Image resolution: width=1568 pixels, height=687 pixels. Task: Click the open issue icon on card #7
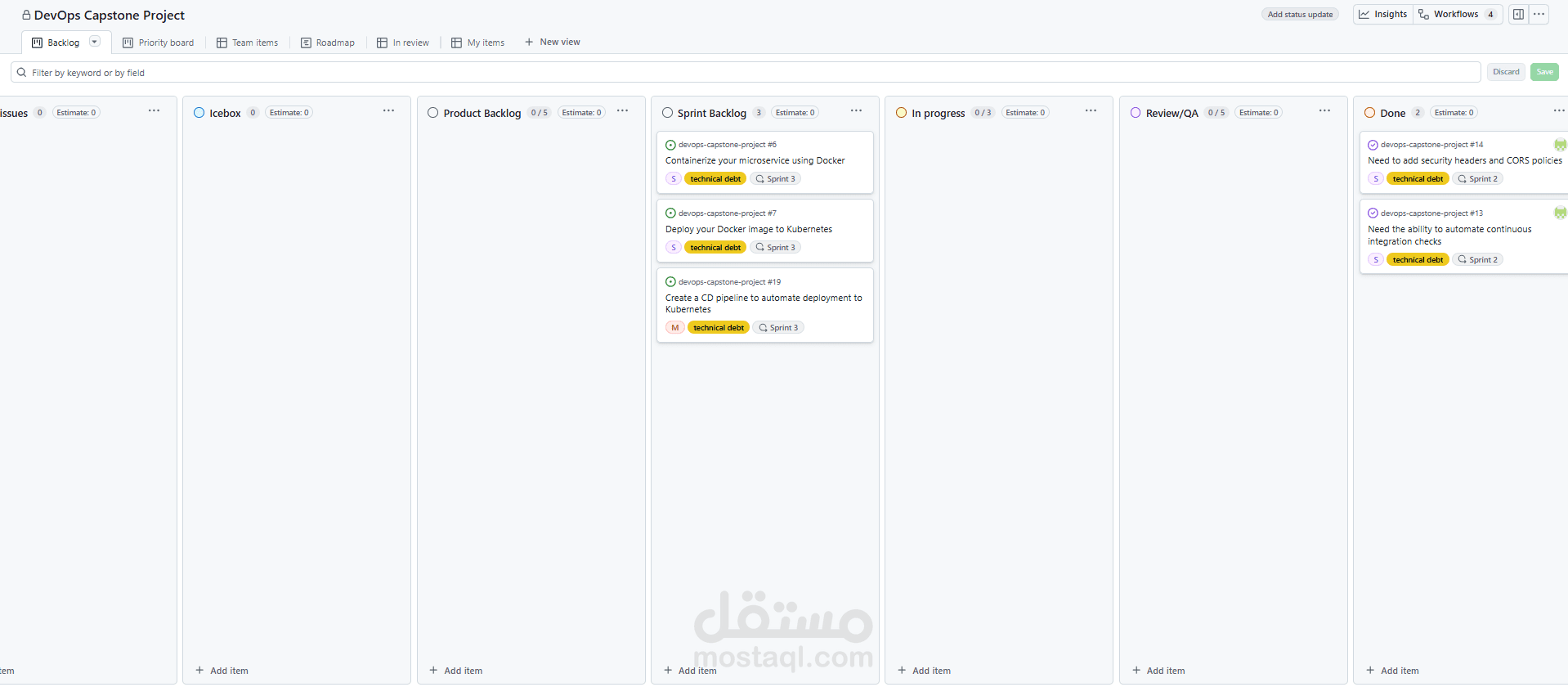coord(670,213)
